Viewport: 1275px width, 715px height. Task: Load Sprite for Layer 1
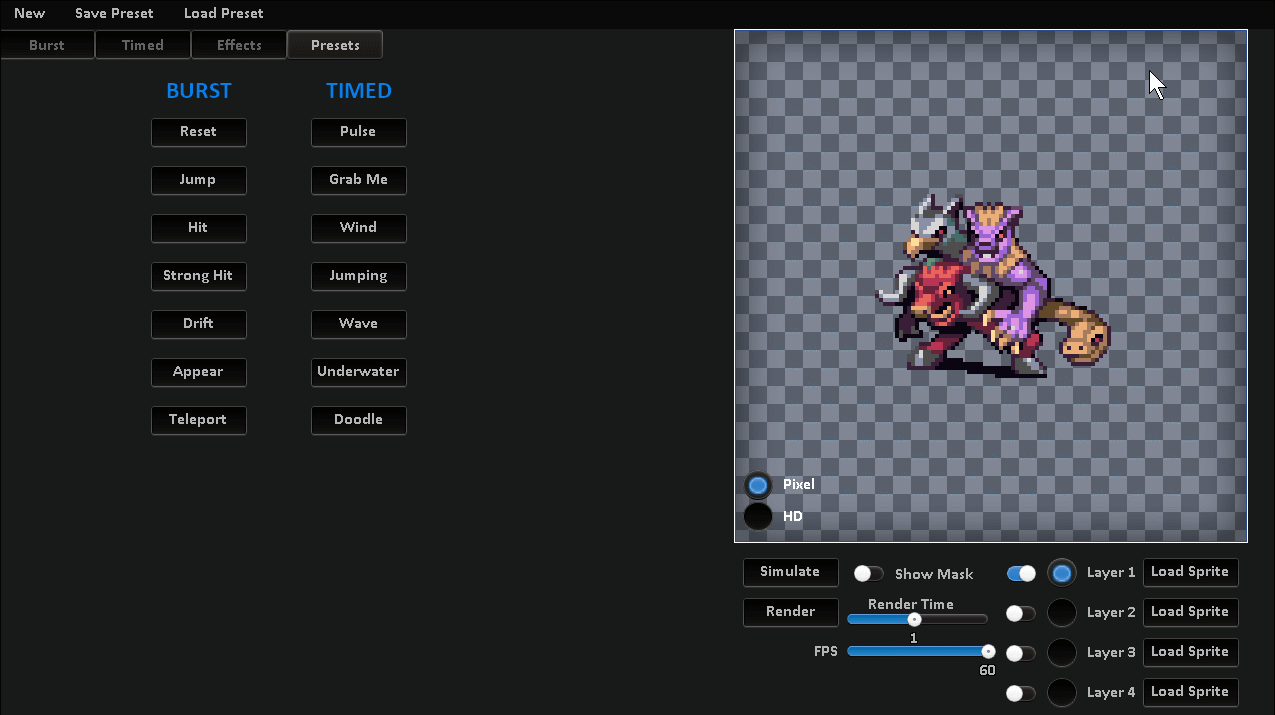point(1190,572)
